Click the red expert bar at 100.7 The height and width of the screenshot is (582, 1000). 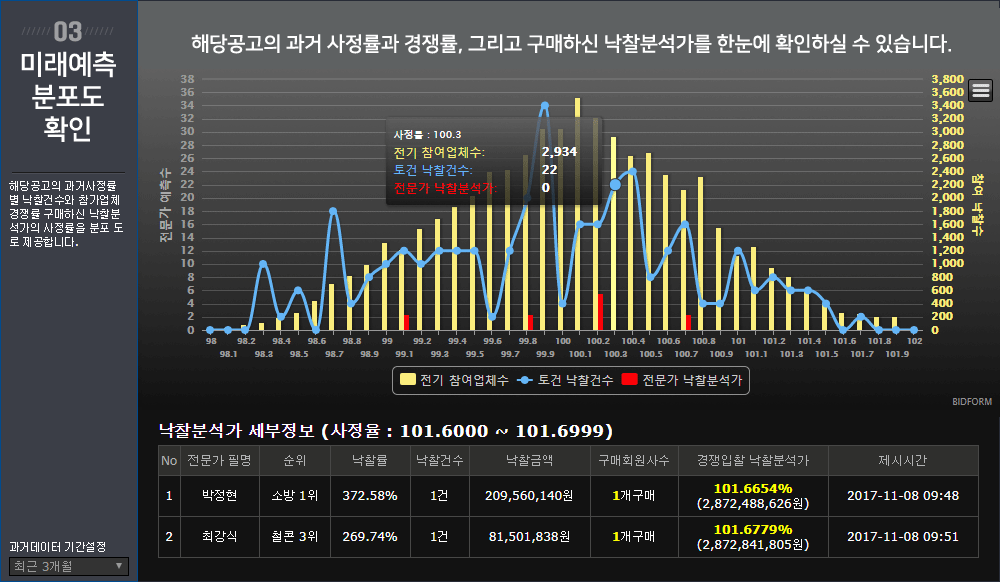click(x=688, y=323)
